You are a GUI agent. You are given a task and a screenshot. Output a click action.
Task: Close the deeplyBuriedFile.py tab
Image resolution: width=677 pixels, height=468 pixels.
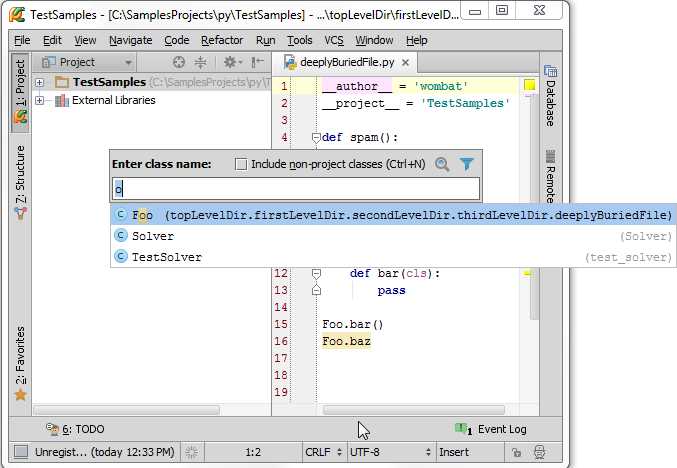tap(405, 63)
